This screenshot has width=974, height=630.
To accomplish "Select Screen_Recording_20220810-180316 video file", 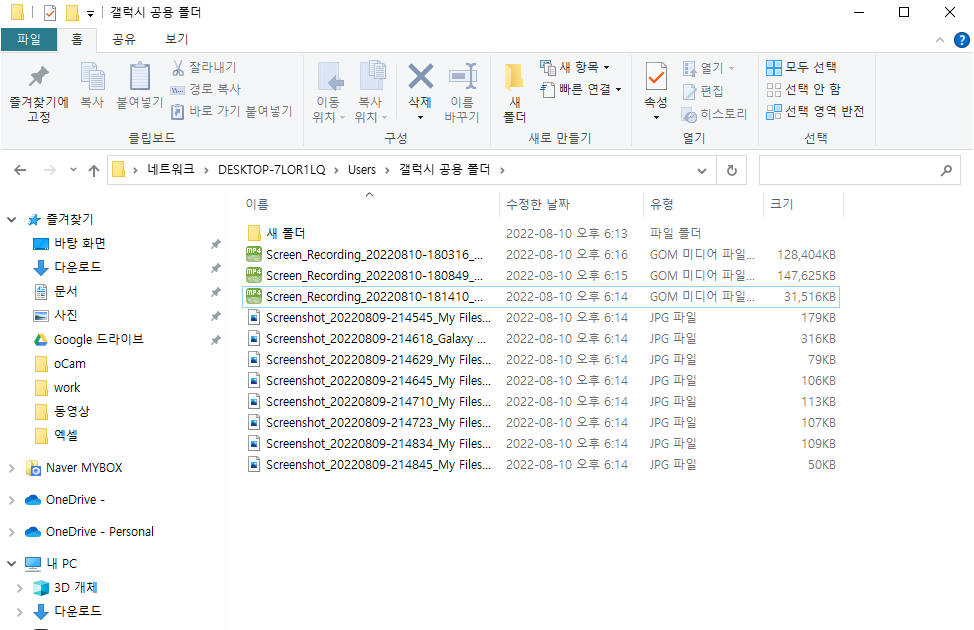I will 540,255.
